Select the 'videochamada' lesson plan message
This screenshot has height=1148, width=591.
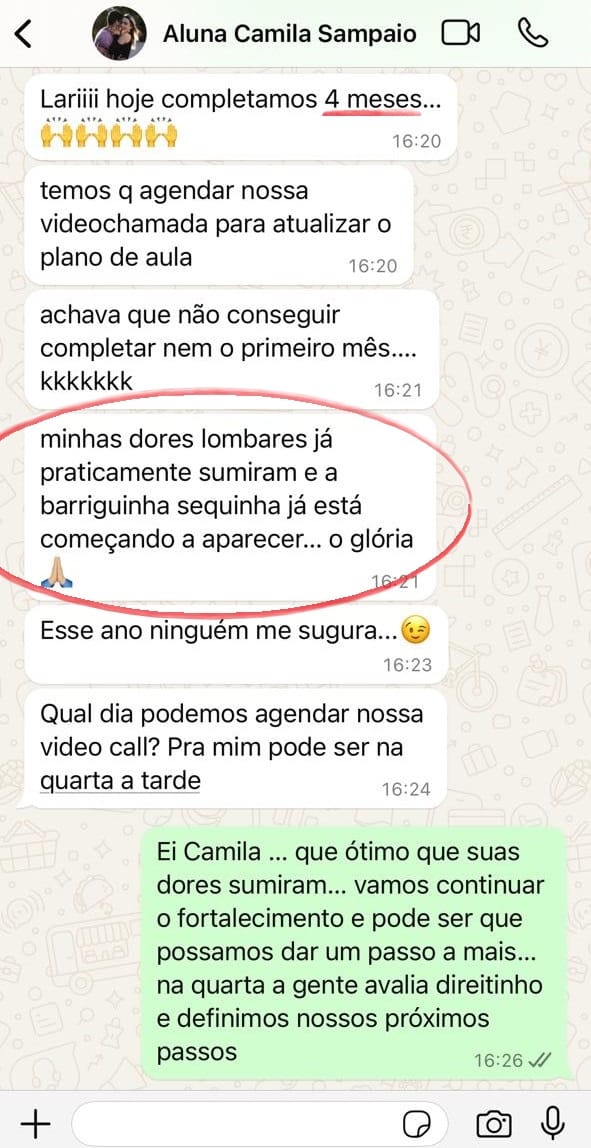point(219,225)
